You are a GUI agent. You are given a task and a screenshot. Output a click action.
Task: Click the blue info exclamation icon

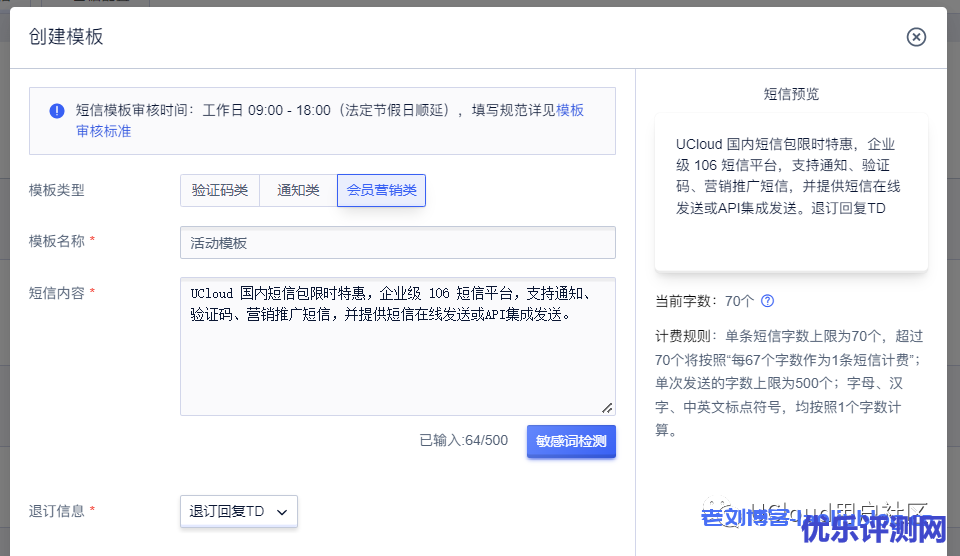pos(57,111)
